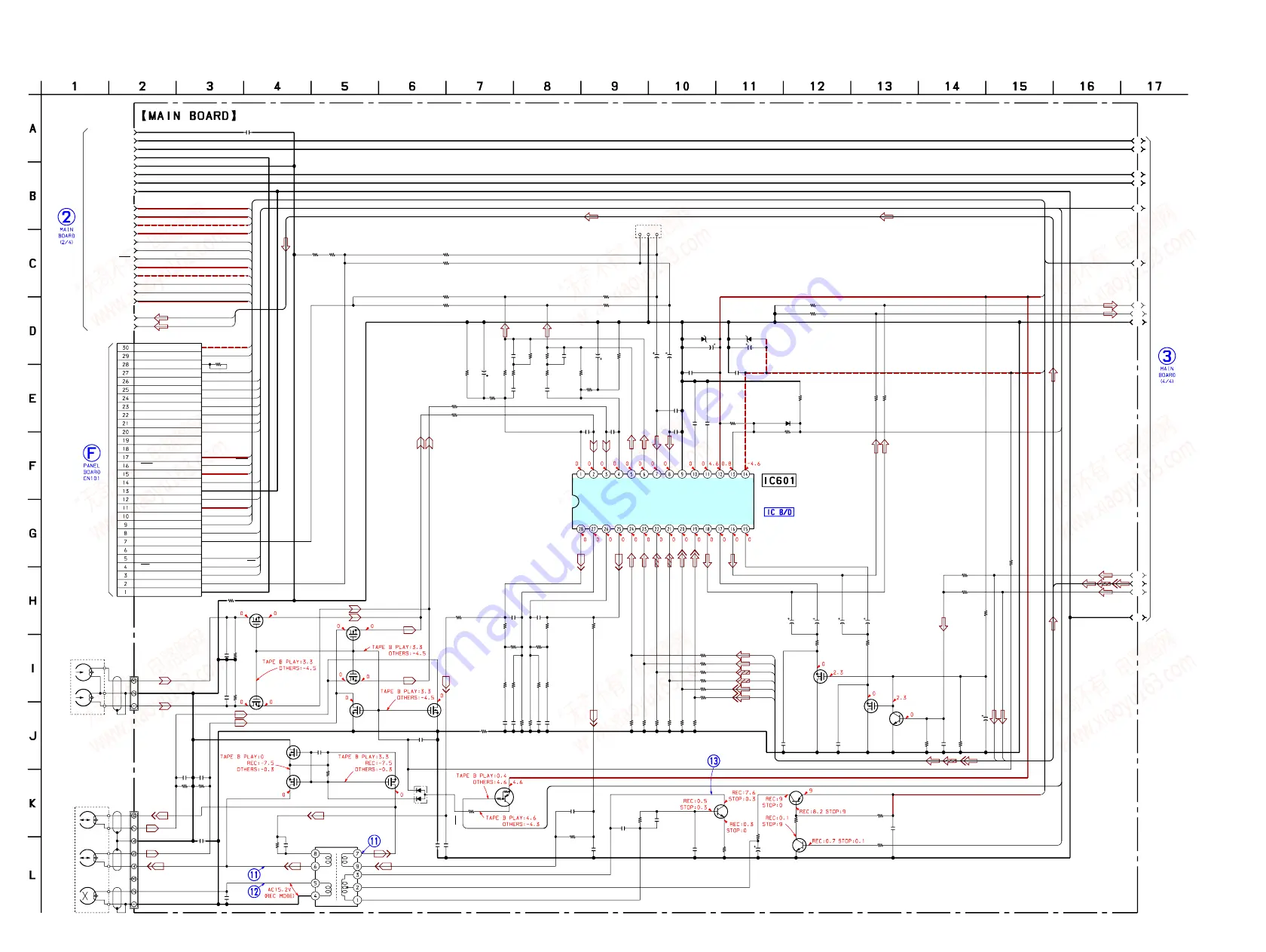Click grid row header K
Screen dimensions: 1266x952
click(32, 804)
